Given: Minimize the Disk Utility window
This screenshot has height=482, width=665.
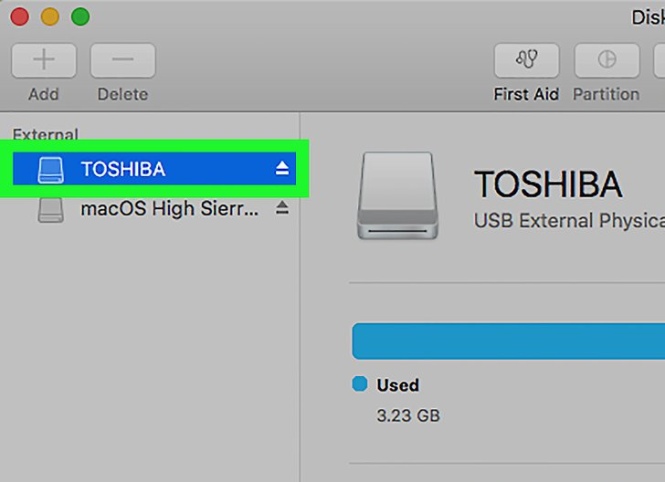Looking at the screenshot, I should coord(49,17).
